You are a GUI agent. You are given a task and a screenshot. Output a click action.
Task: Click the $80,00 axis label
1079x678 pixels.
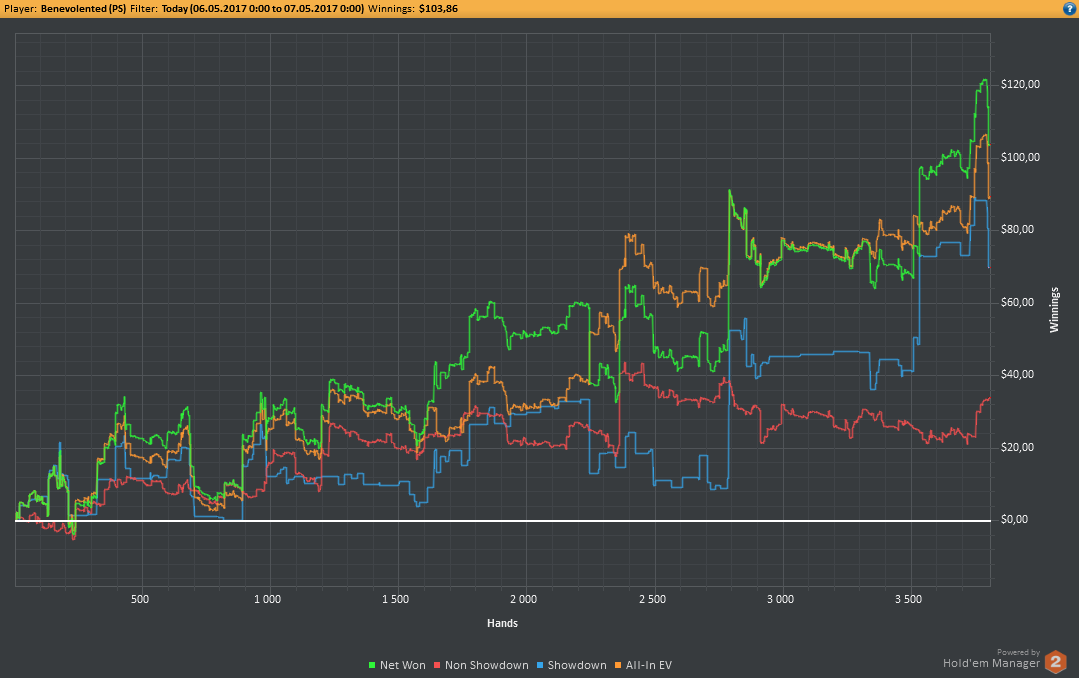[1018, 229]
